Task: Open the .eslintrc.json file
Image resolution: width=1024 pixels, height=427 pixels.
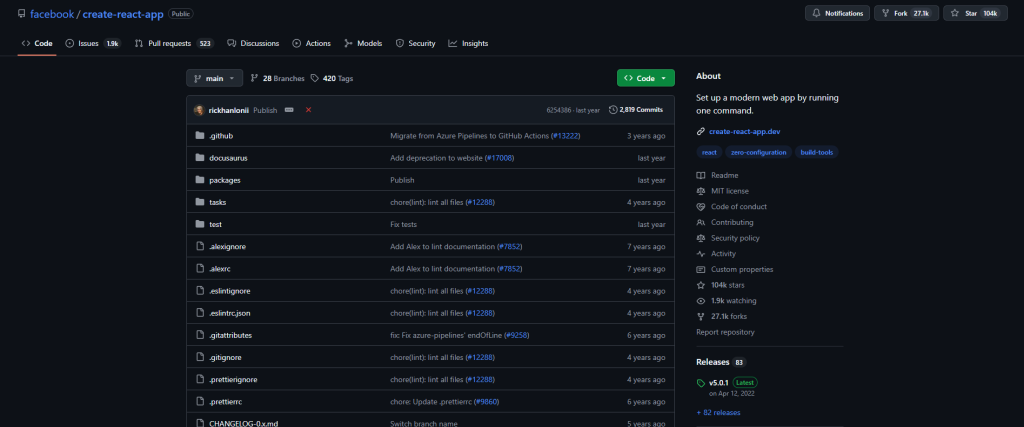Action: click(229, 313)
